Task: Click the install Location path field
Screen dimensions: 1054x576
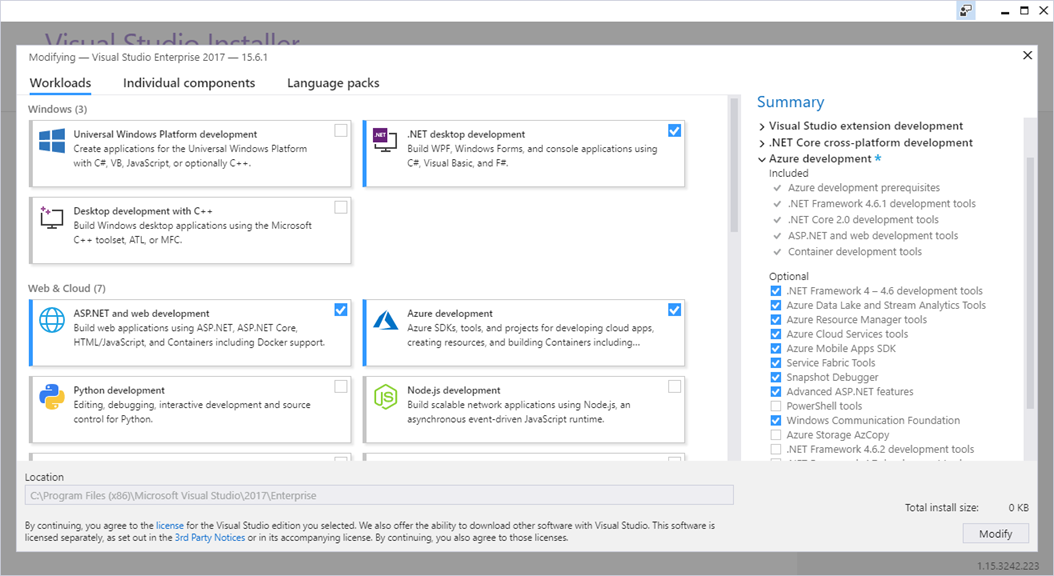Action: [379, 495]
